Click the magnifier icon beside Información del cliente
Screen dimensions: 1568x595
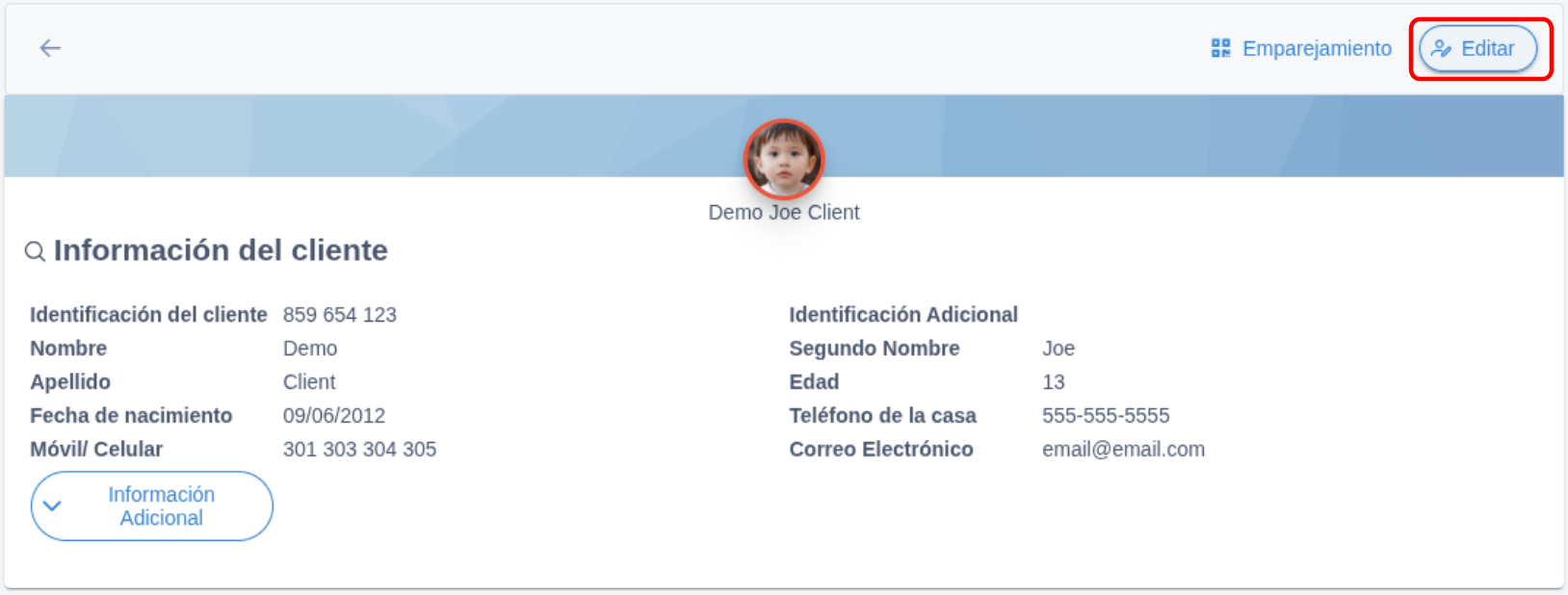pos(35,251)
